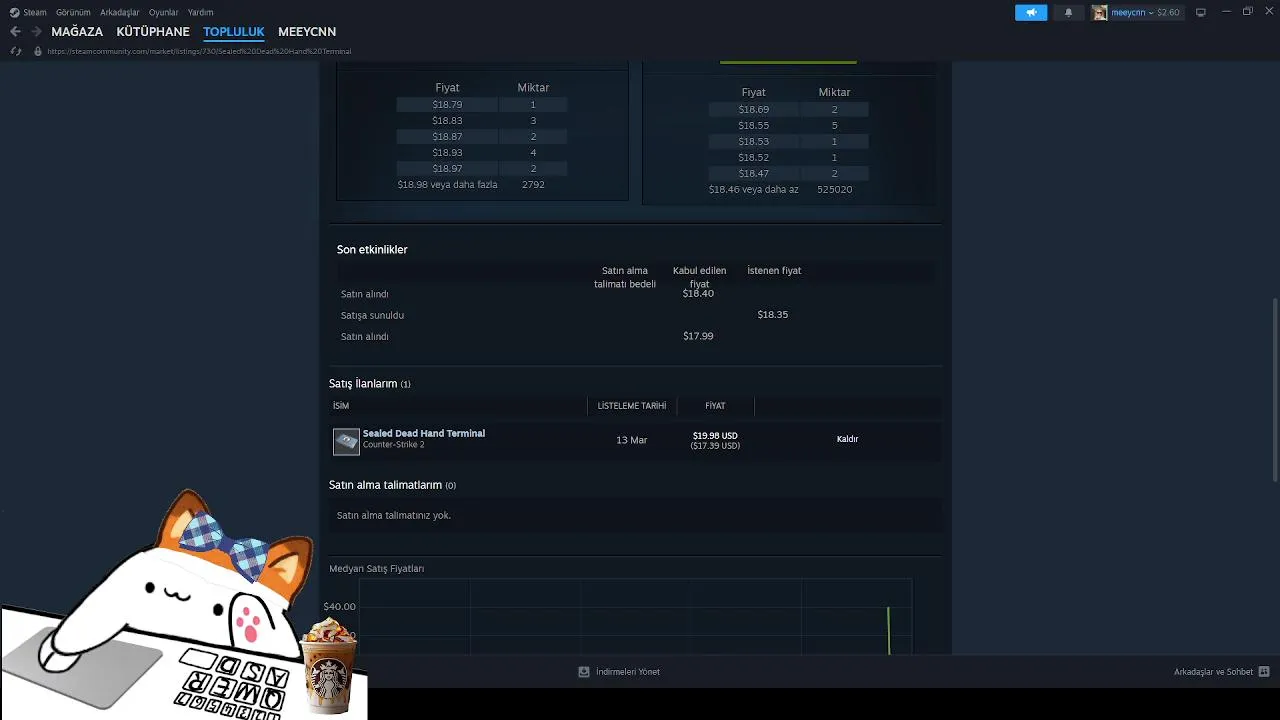Select the $18.69 buy order row

coord(788,109)
